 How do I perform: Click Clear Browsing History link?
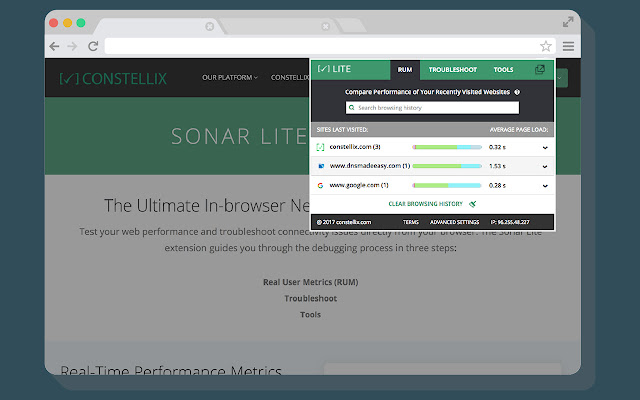(x=425, y=204)
